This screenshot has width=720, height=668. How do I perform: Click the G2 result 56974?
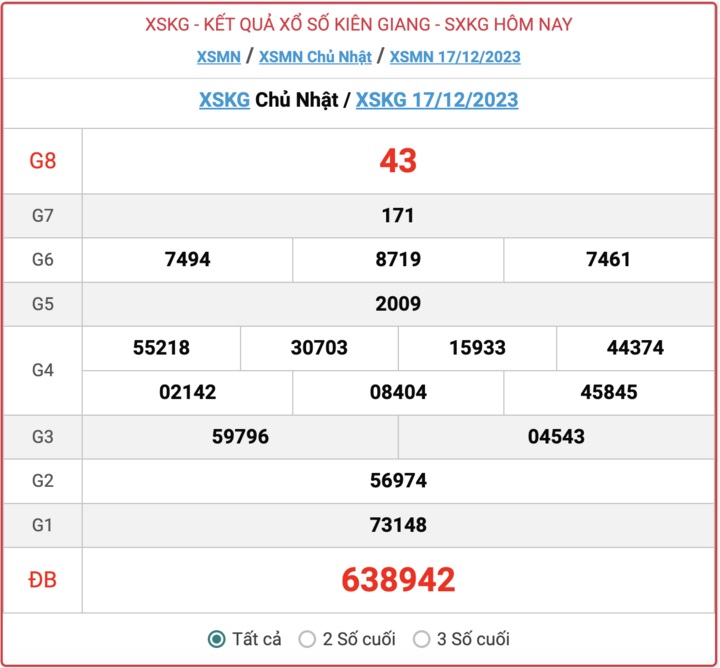pos(398,480)
